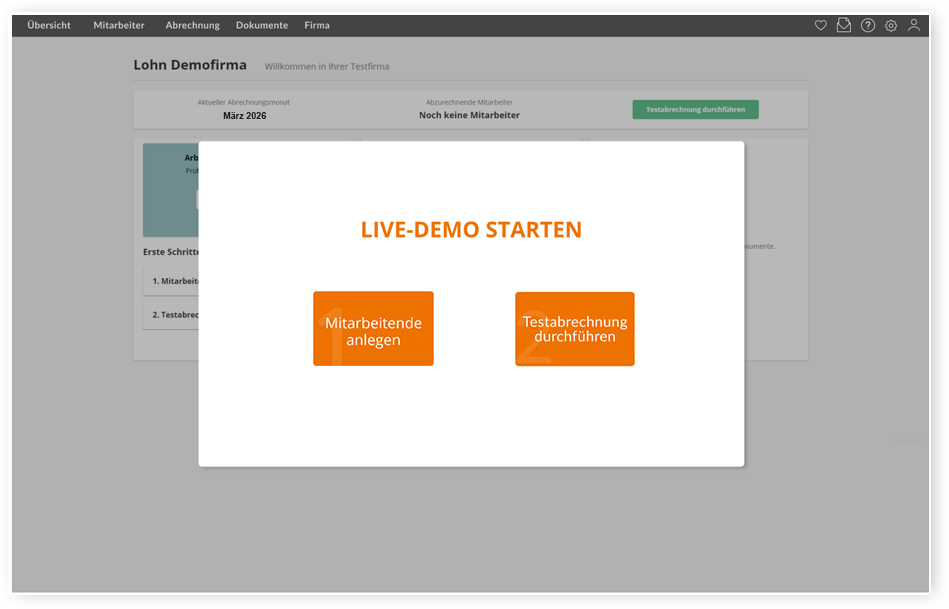Click the LIVE-DEMO STARTEN title

(471, 230)
